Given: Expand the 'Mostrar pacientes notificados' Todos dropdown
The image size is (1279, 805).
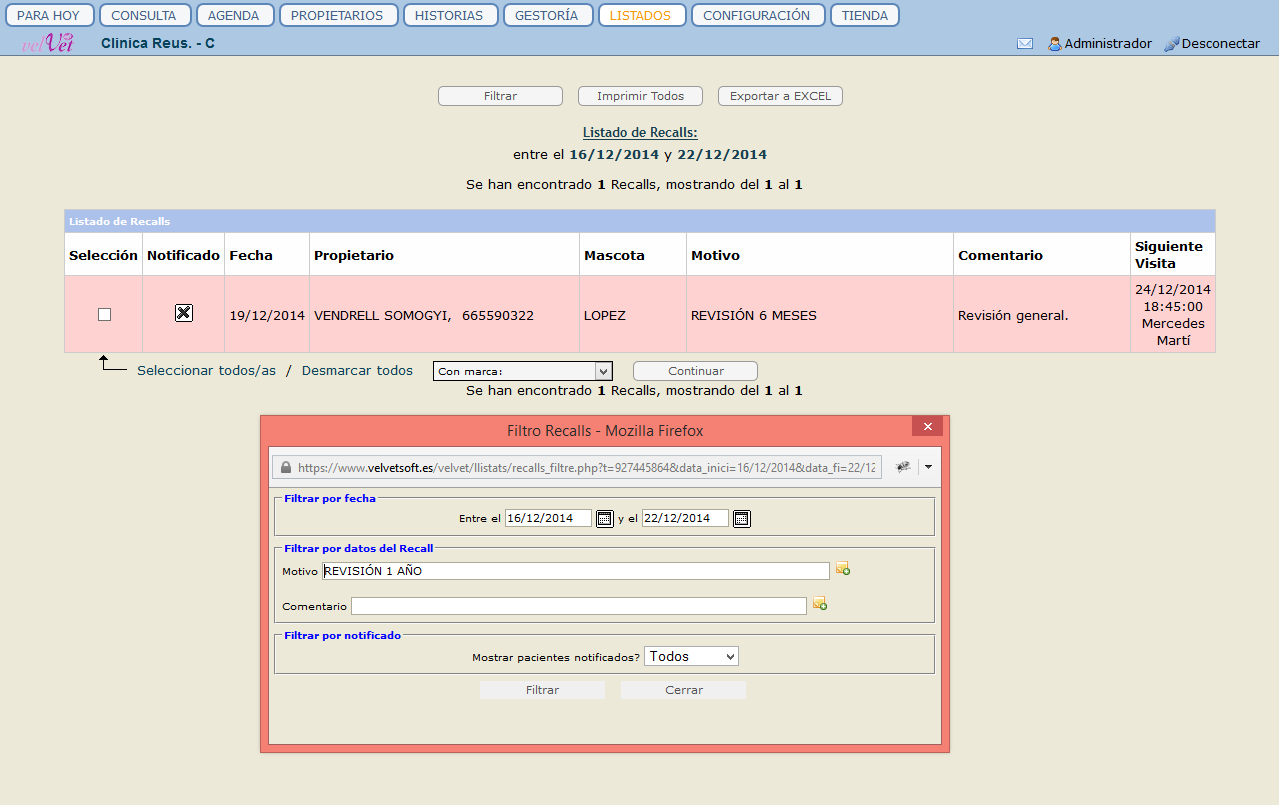Looking at the screenshot, I should point(691,656).
